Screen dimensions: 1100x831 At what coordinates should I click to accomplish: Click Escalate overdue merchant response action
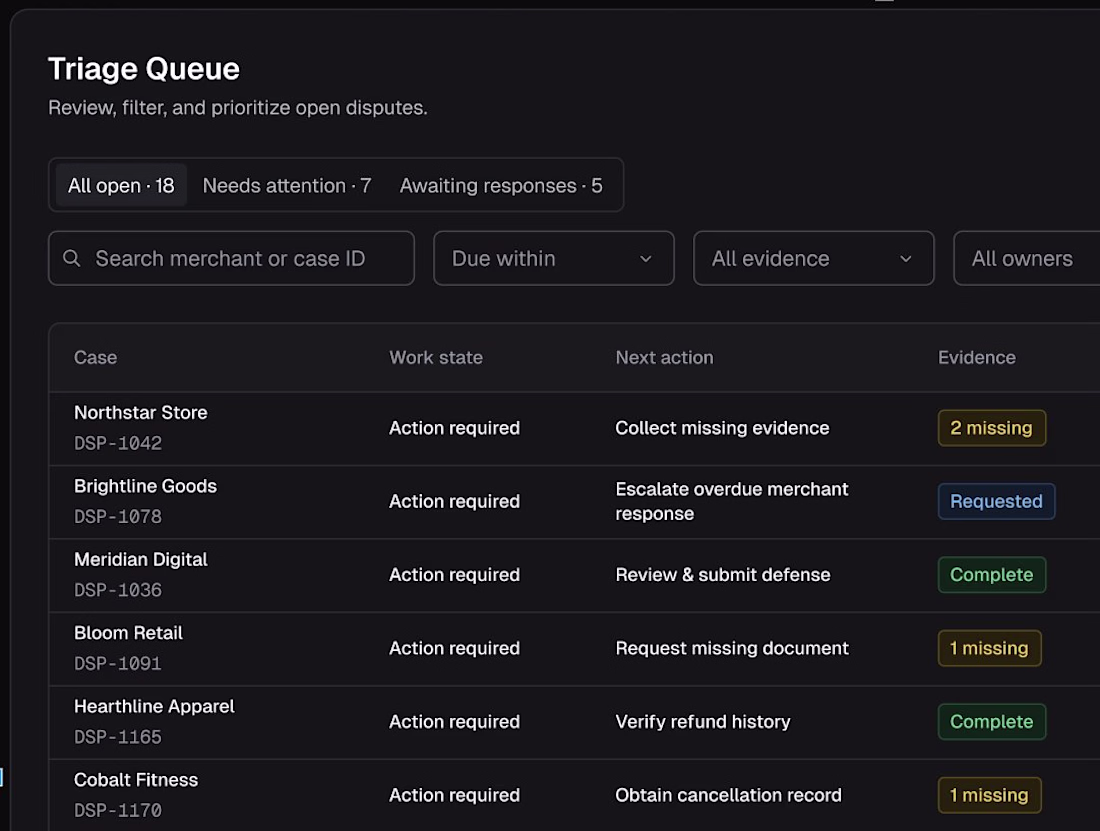point(732,501)
